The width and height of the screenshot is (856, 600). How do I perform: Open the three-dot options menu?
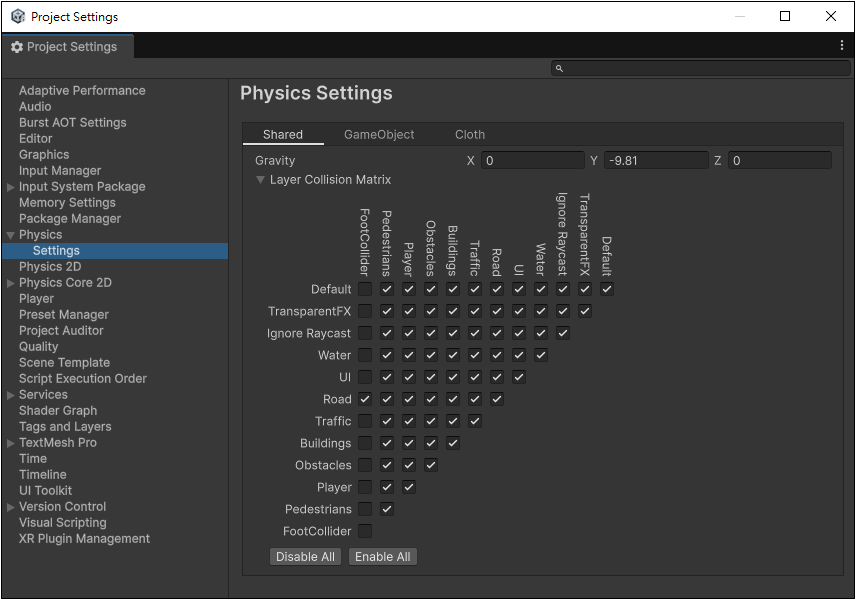[841, 46]
